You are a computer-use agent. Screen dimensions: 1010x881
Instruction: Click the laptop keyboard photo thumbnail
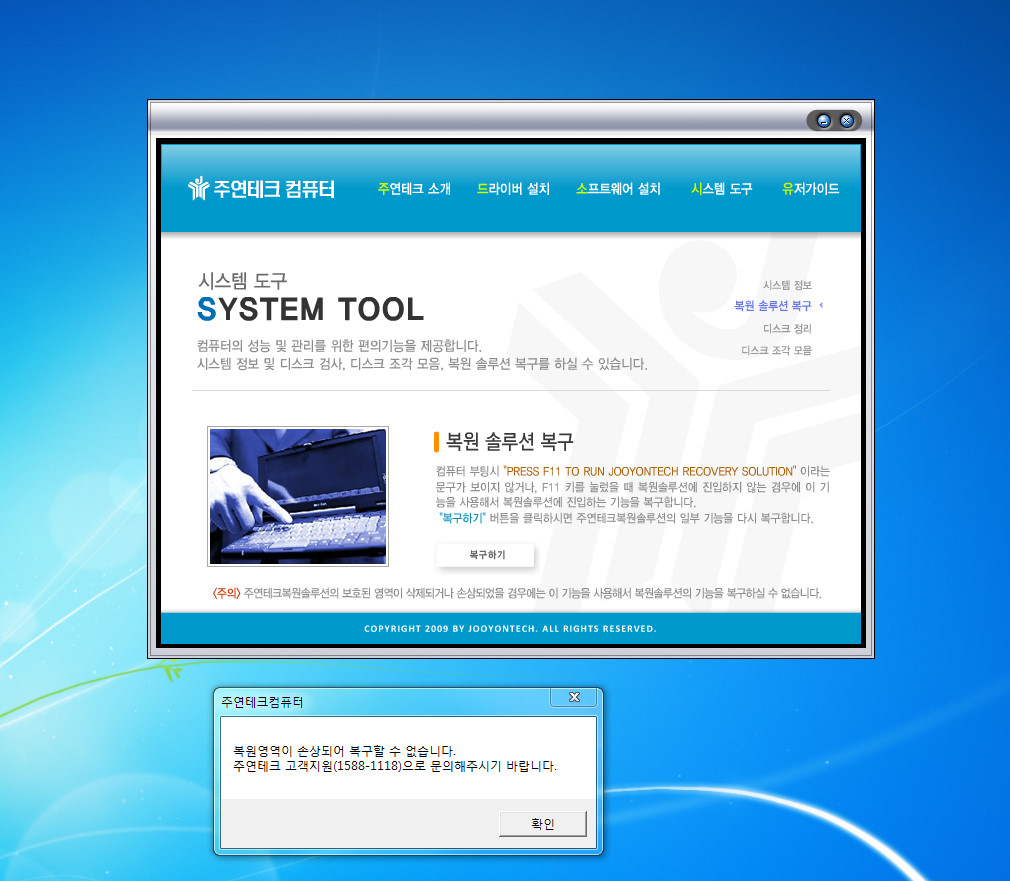298,496
